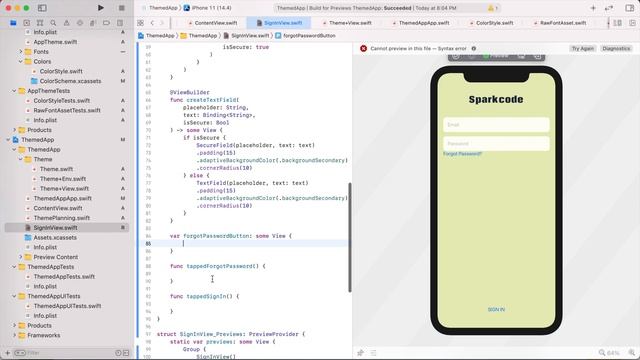This screenshot has height=360, width=640.
Task: Open preview Diagnostics
Action: pos(616,48)
